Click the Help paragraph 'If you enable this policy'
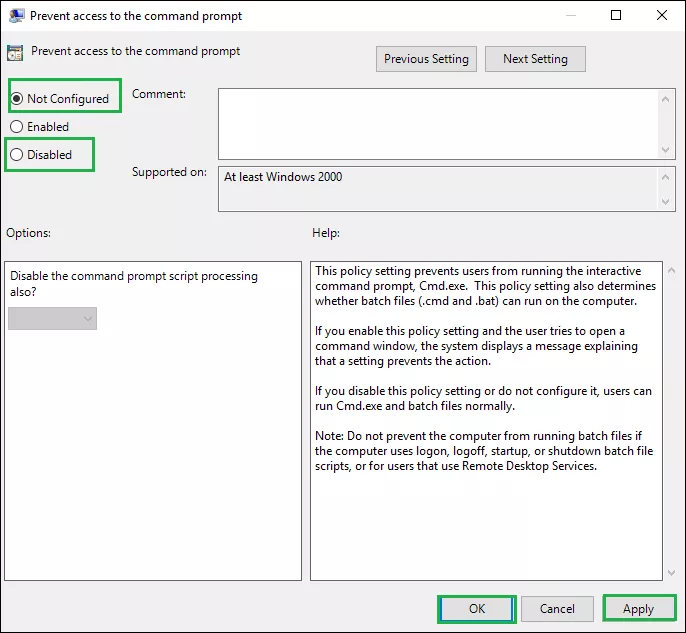This screenshot has height=633, width=686. [476, 346]
